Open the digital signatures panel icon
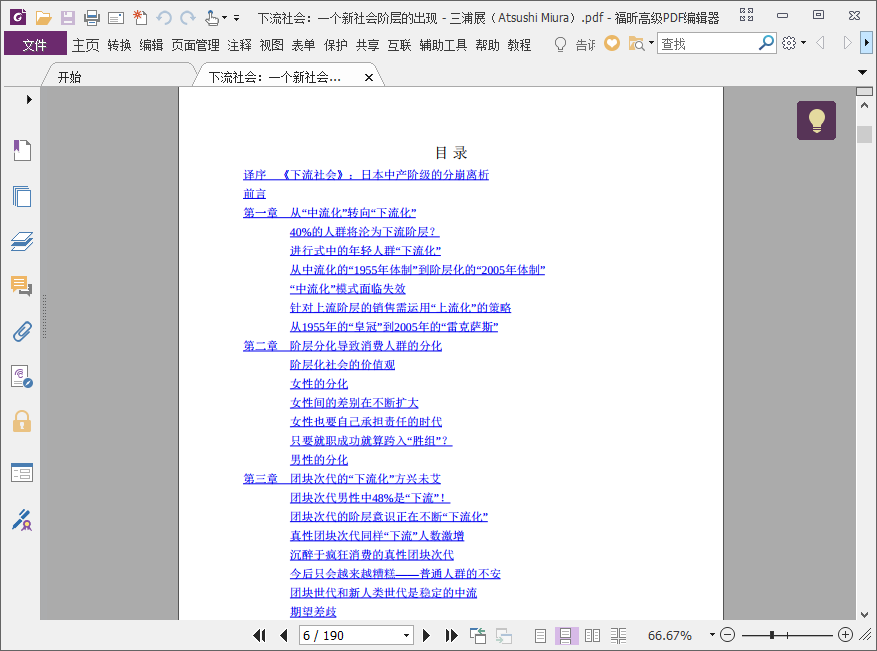877x651 pixels. click(22, 377)
